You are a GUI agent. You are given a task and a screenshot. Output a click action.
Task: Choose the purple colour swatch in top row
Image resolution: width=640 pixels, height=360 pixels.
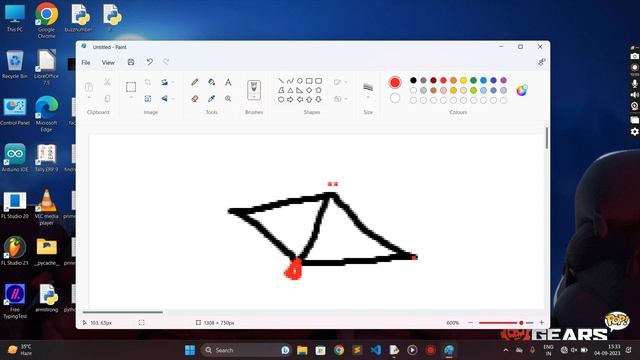[x=503, y=80]
